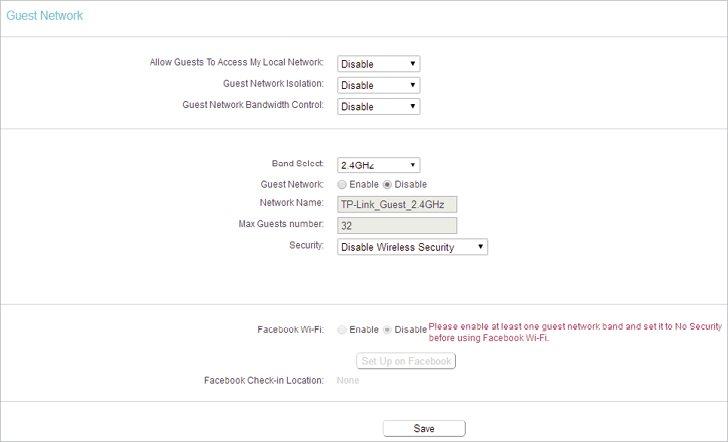Select Disable radio for Facebook Wi-Fi

point(387,330)
